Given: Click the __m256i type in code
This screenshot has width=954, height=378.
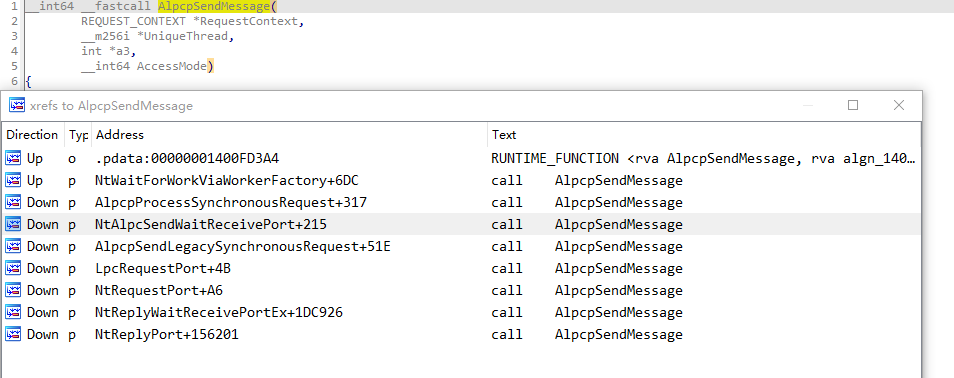Looking at the screenshot, I should (105, 36).
